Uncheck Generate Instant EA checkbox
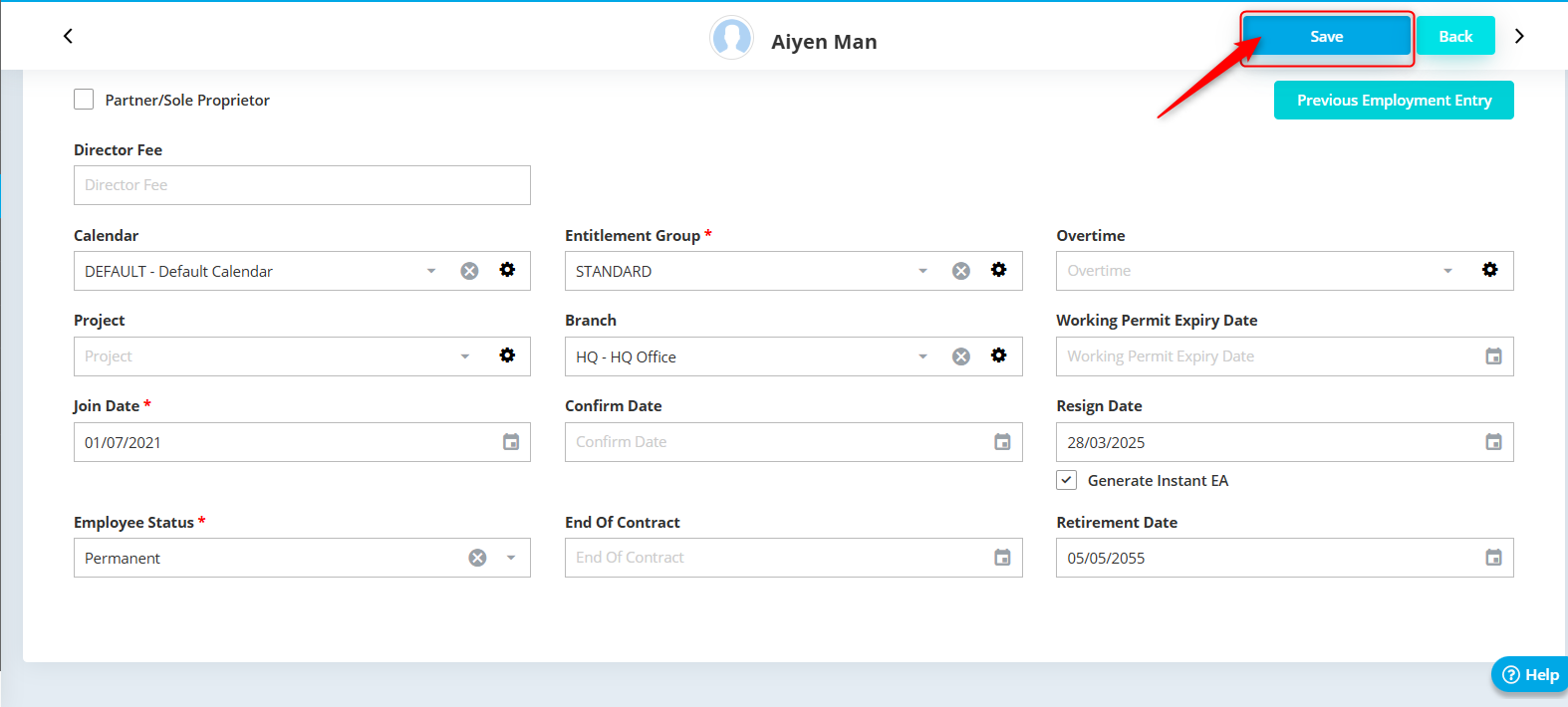The height and width of the screenshot is (707, 1568). [x=1066, y=480]
